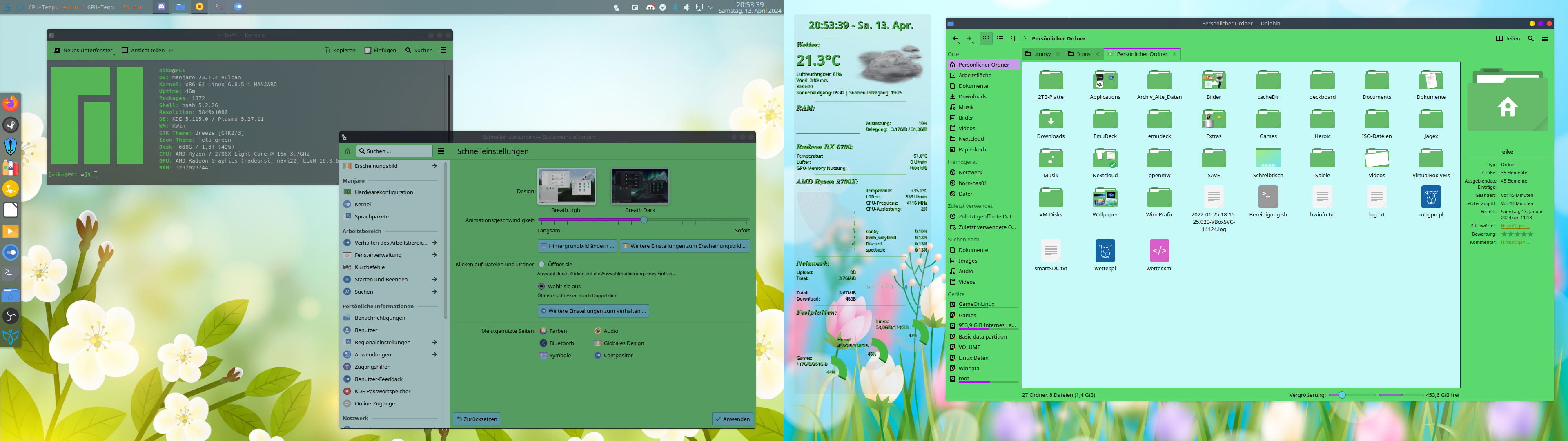Click the Anwenden button
This screenshot has height=441, width=1568.
pyautogui.click(x=732, y=419)
